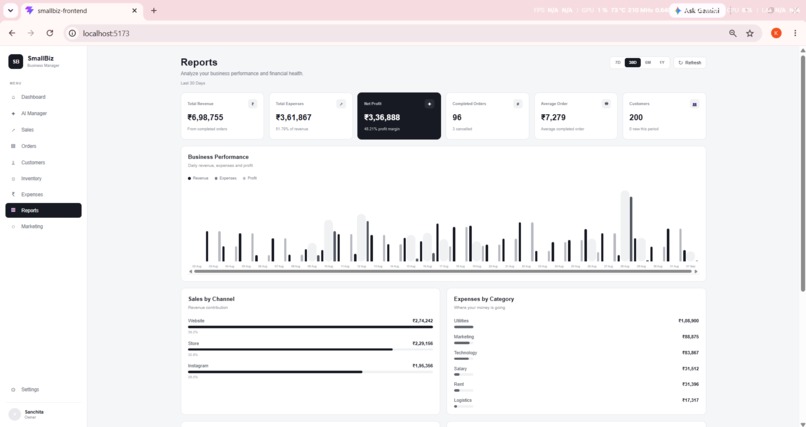Click the Instagram sales progress bar
The width and height of the screenshot is (806, 427).
pos(310,372)
